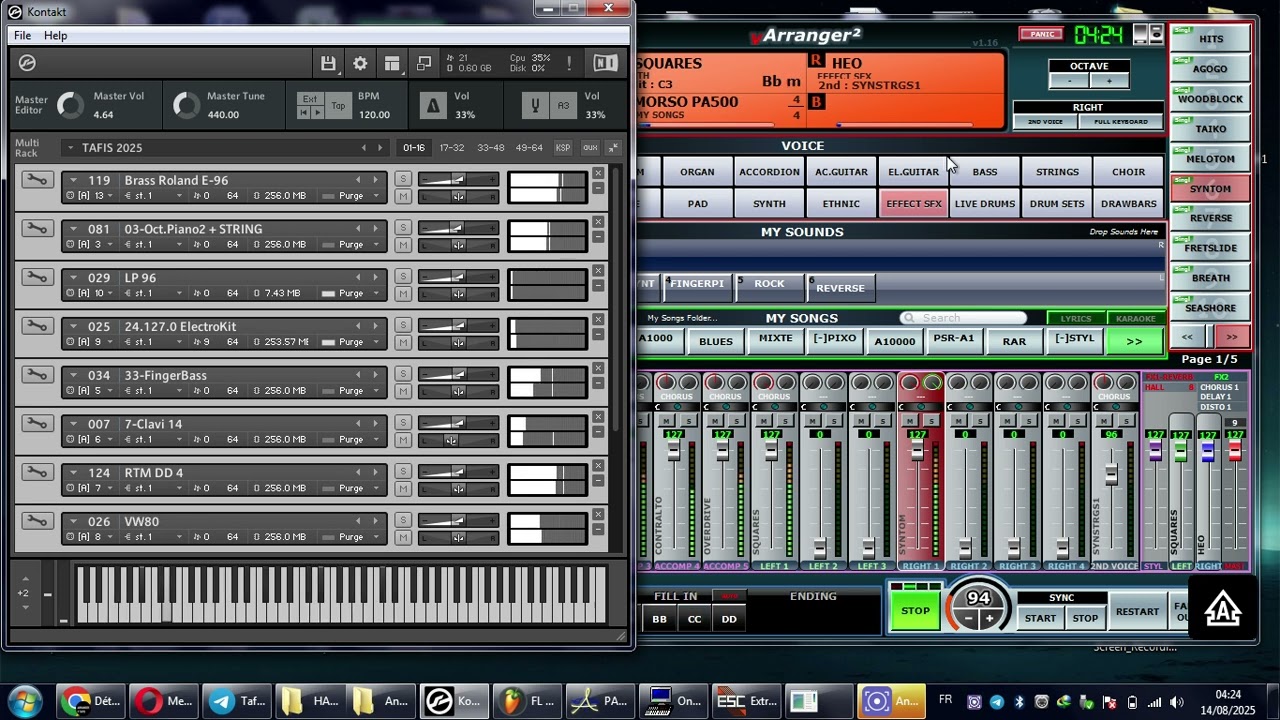Toggle FULL KEYBOARD mode

pos(1121,122)
